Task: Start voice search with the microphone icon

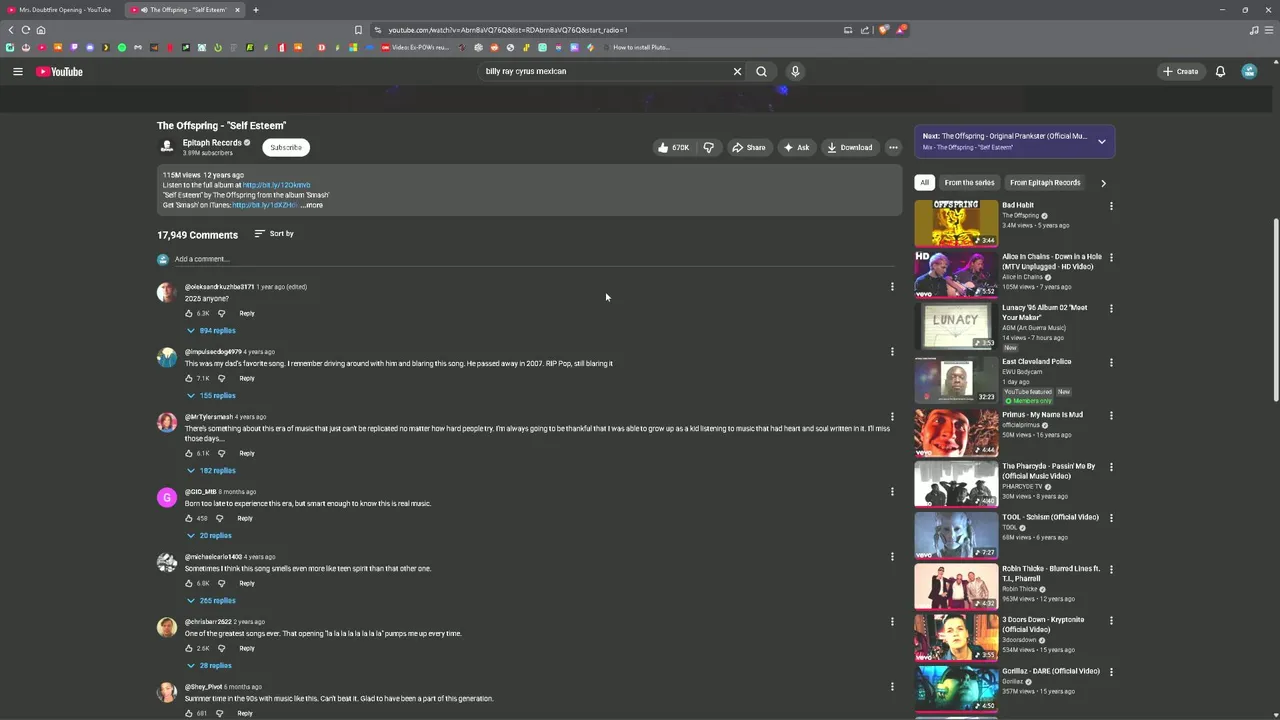Action: click(795, 71)
